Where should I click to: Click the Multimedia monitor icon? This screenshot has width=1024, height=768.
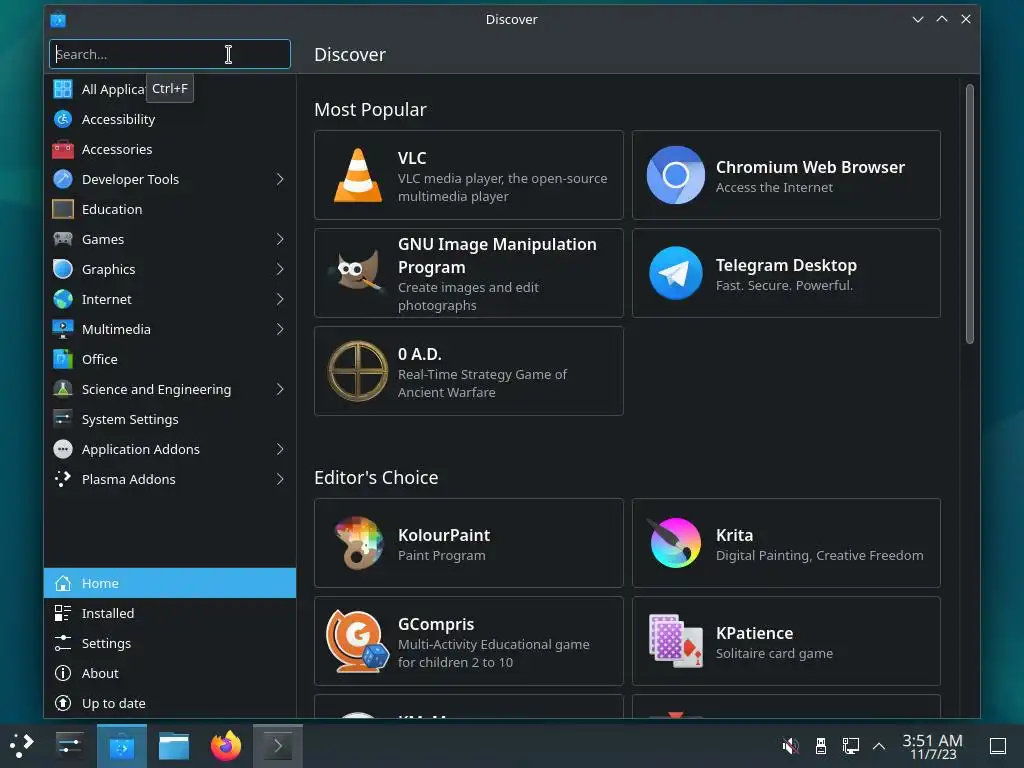63,329
